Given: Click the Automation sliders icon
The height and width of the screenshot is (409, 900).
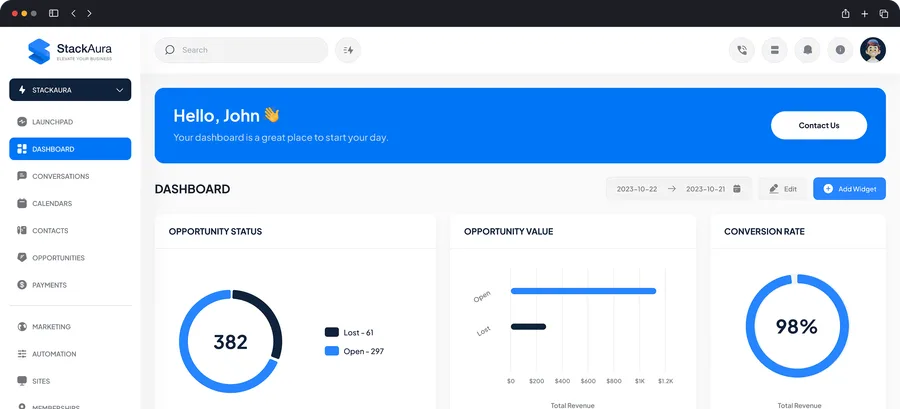Looking at the screenshot, I should 22,354.
